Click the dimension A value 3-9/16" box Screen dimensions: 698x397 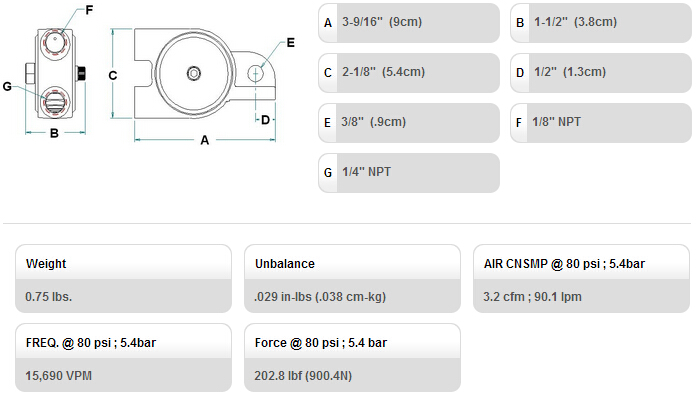pos(409,23)
